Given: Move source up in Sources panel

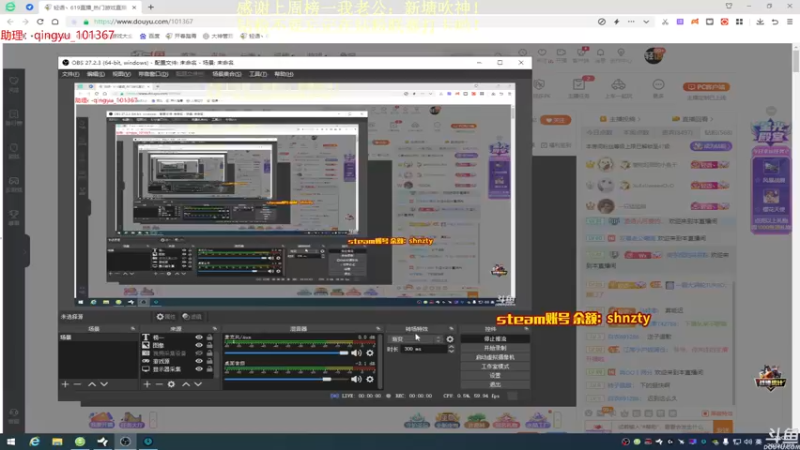Looking at the screenshot, I should pyautogui.click(x=186, y=384).
